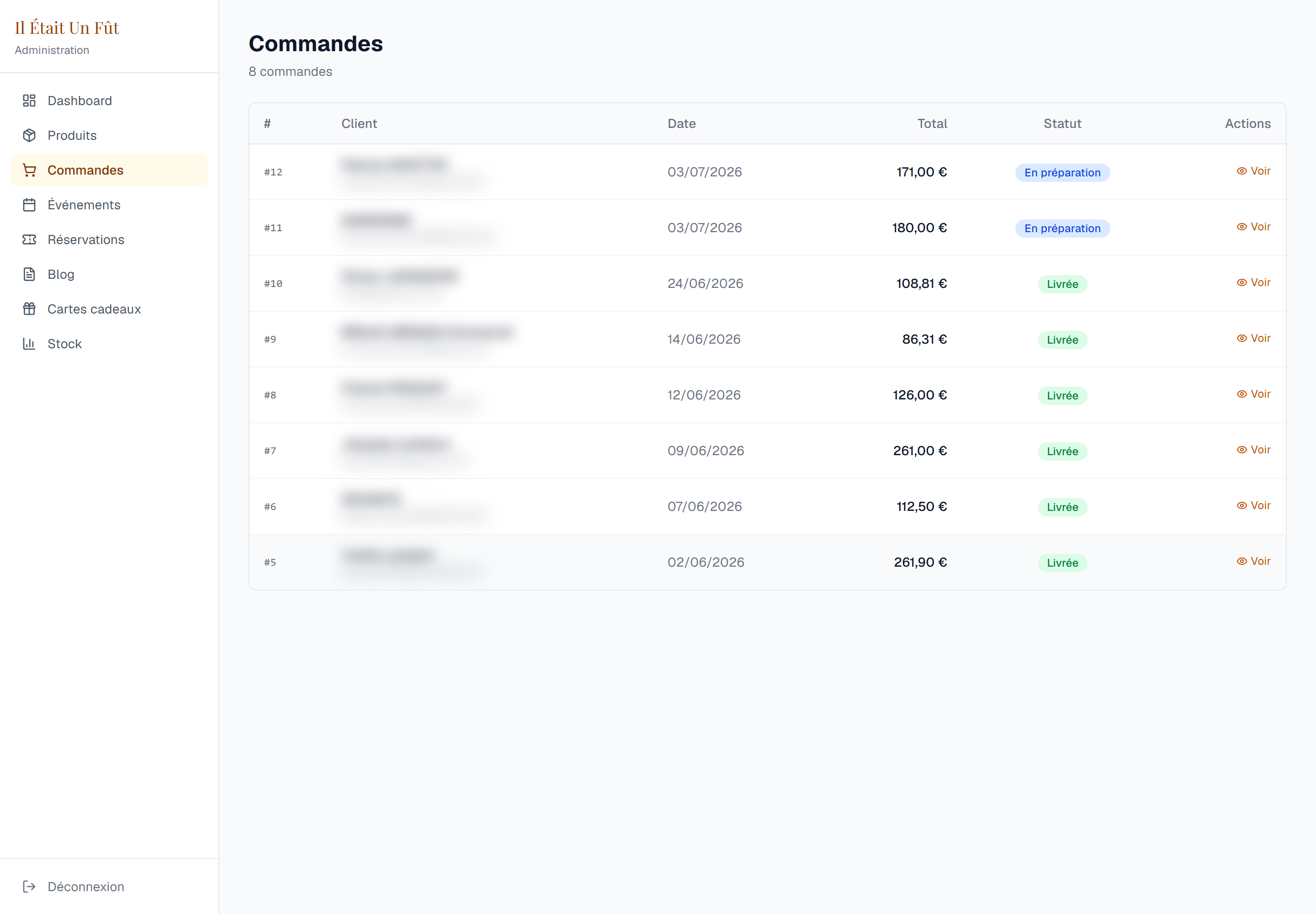Open order #6 Voir link
The height and width of the screenshot is (914, 1316).
pos(1253,506)
